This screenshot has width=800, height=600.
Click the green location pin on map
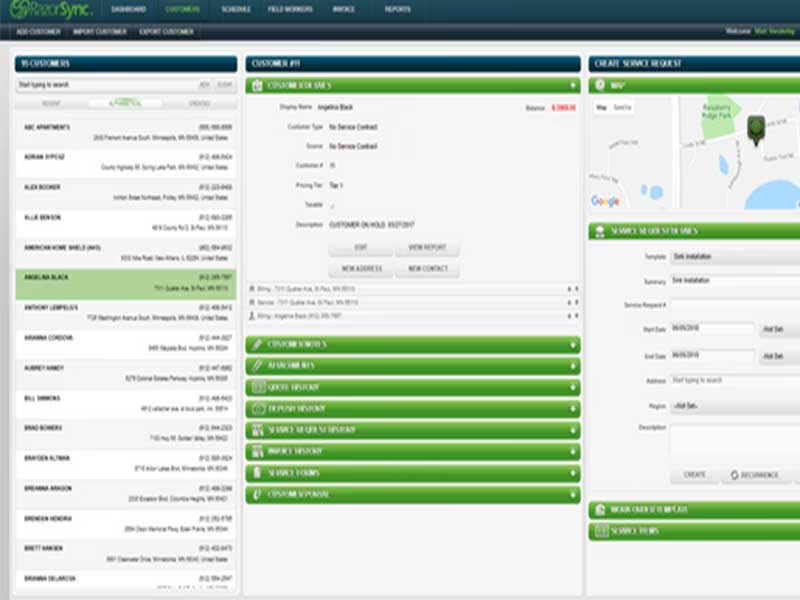(x=756, y=131)
